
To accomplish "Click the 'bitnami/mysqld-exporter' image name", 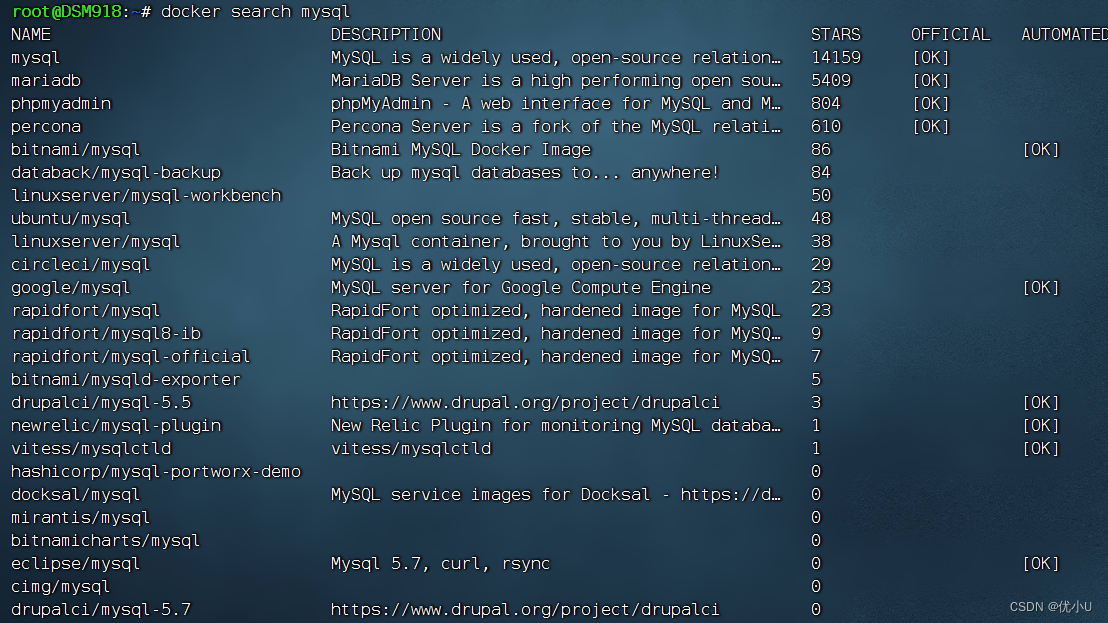I will 126,380.
